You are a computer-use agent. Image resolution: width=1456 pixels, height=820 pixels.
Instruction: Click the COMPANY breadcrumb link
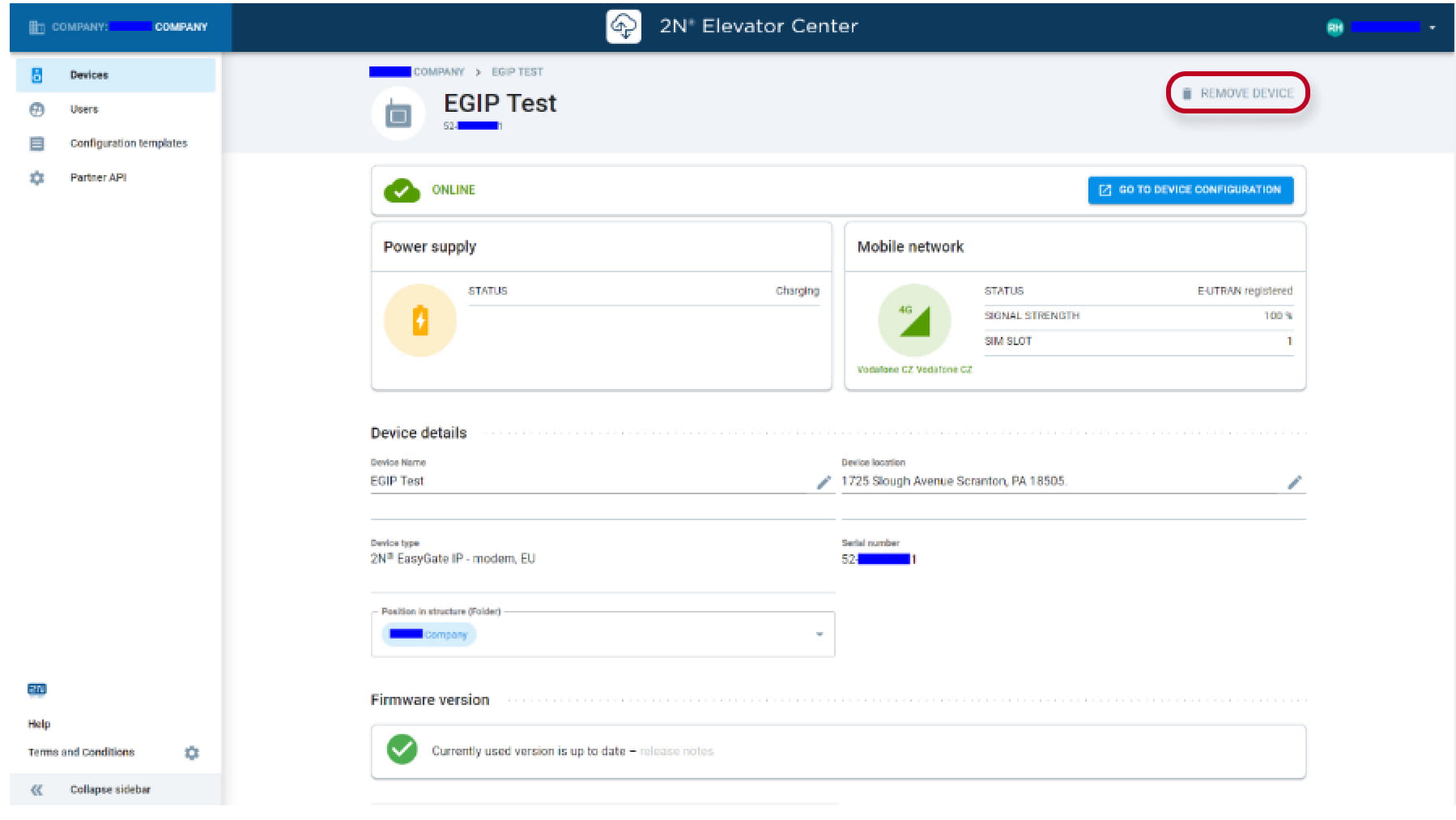click(x=417, y=72)
